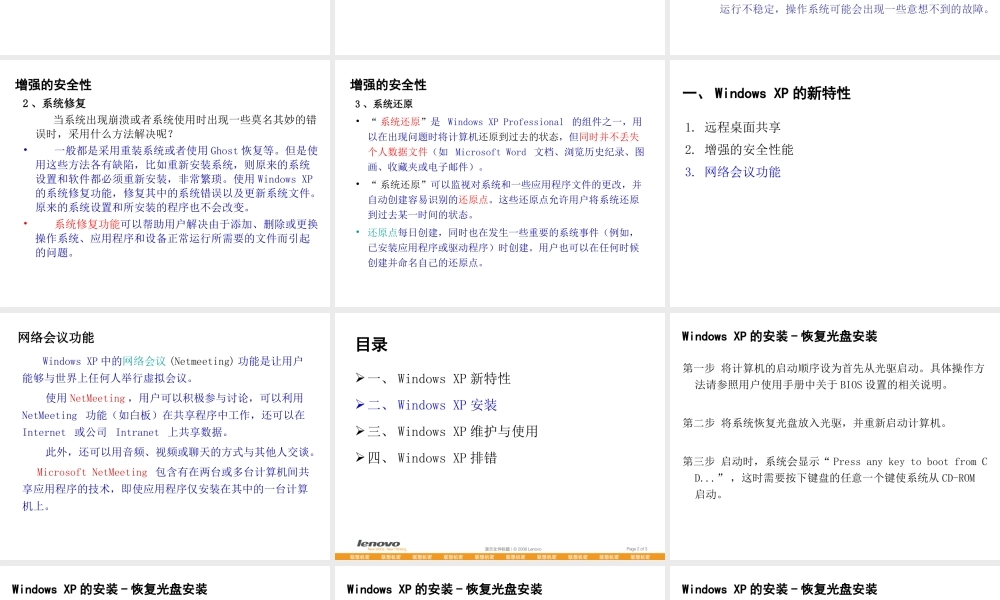
Task: Click the 网络会议功能 slide title
Action: (55, 337)
